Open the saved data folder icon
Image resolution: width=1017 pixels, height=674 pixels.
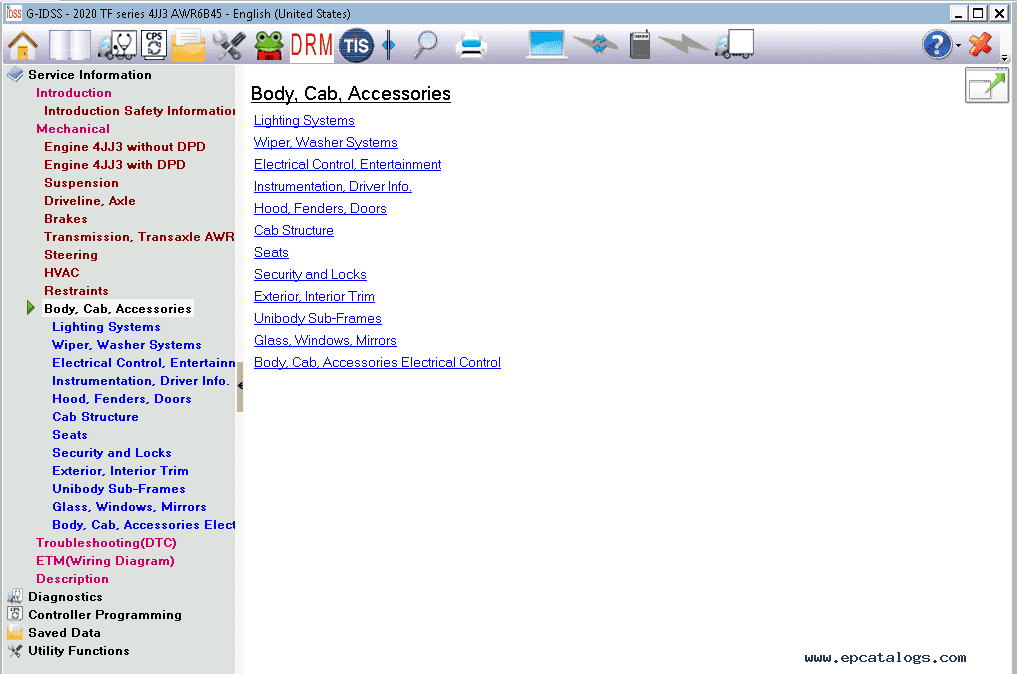tap(188, 45)
